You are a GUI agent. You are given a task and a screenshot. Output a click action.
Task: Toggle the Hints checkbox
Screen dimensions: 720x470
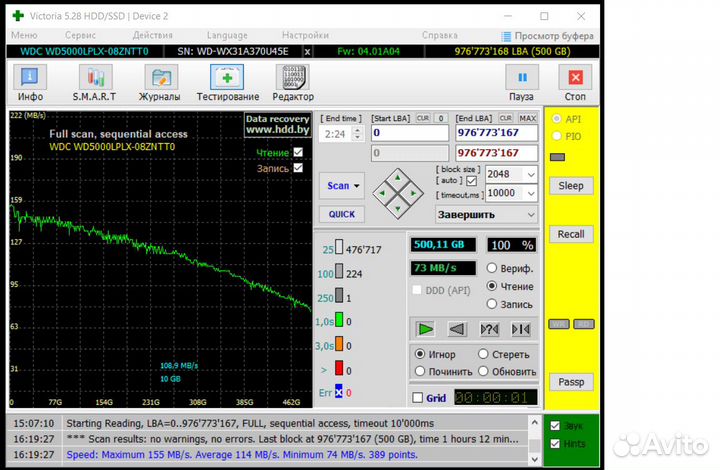pos(555,443)
